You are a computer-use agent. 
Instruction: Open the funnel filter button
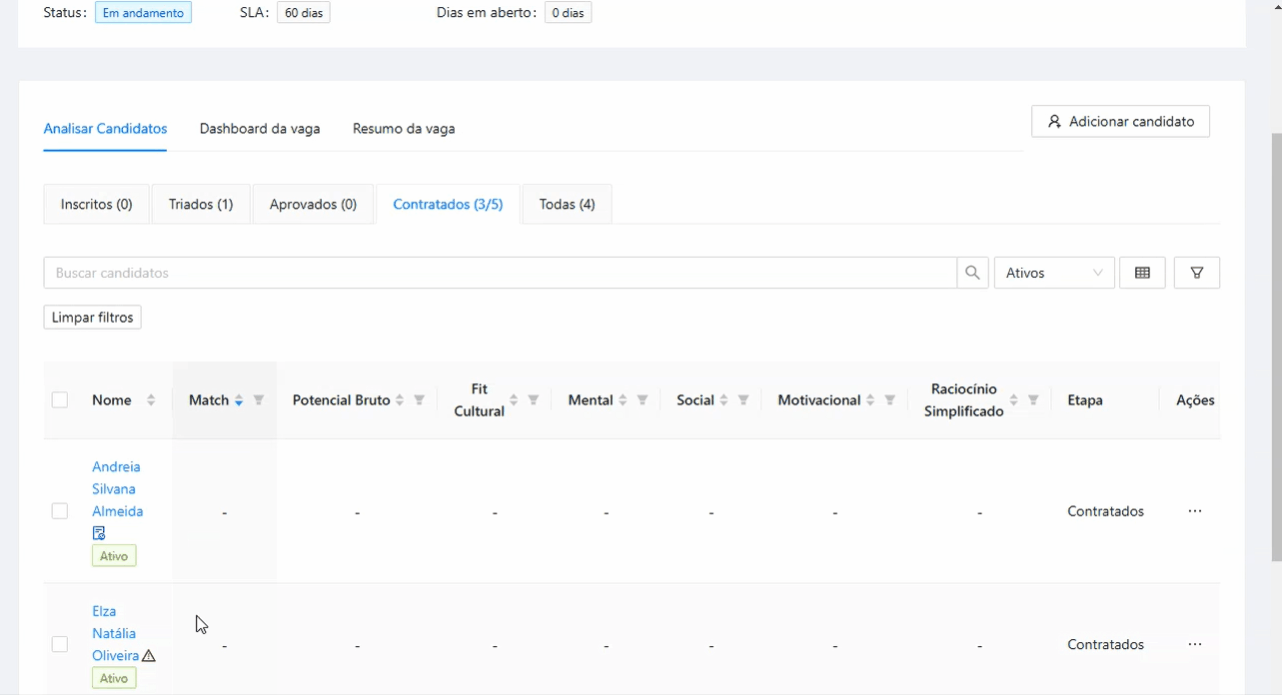[1196, 273]
